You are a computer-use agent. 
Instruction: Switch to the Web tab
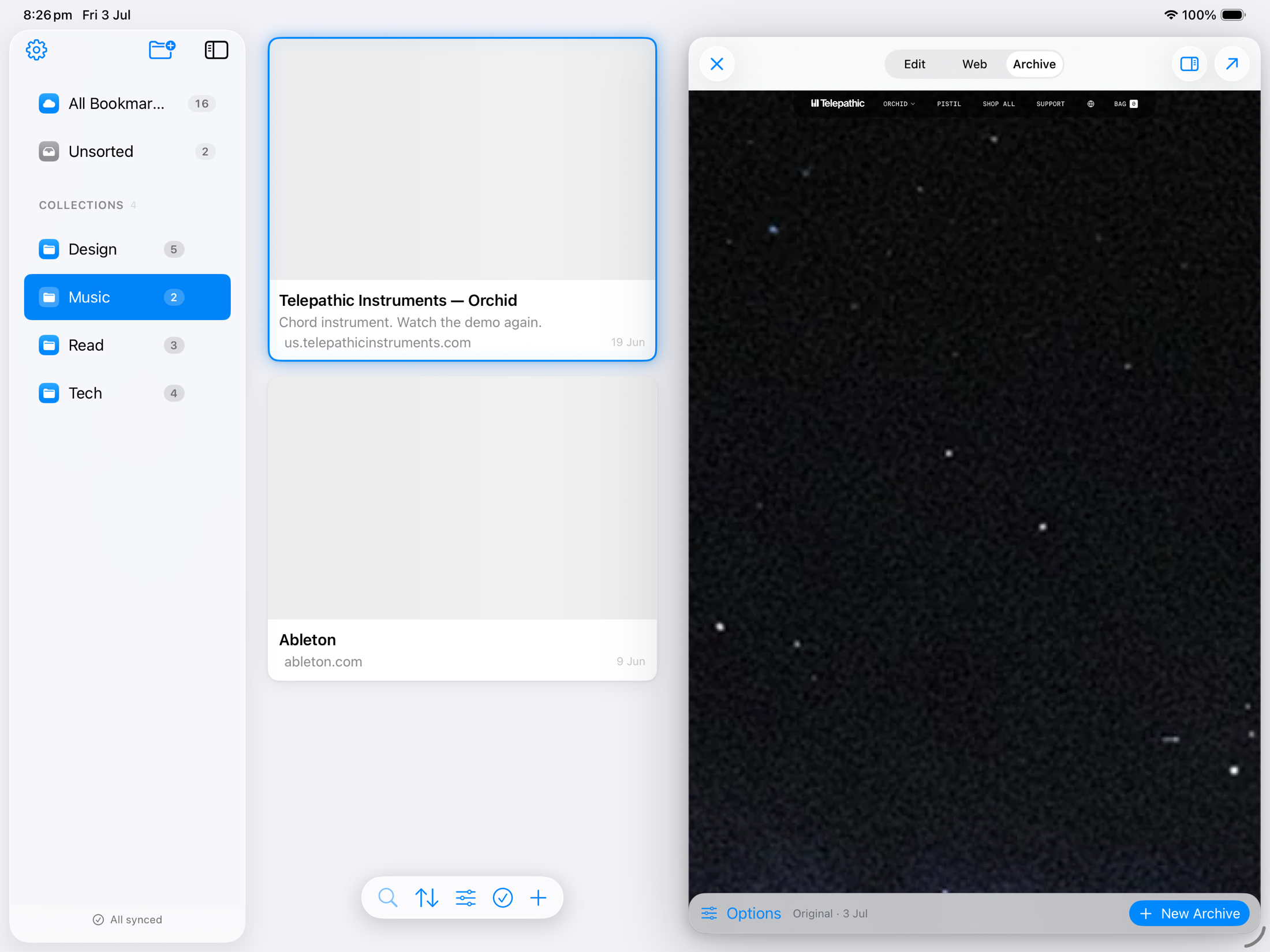pos(974,64)
